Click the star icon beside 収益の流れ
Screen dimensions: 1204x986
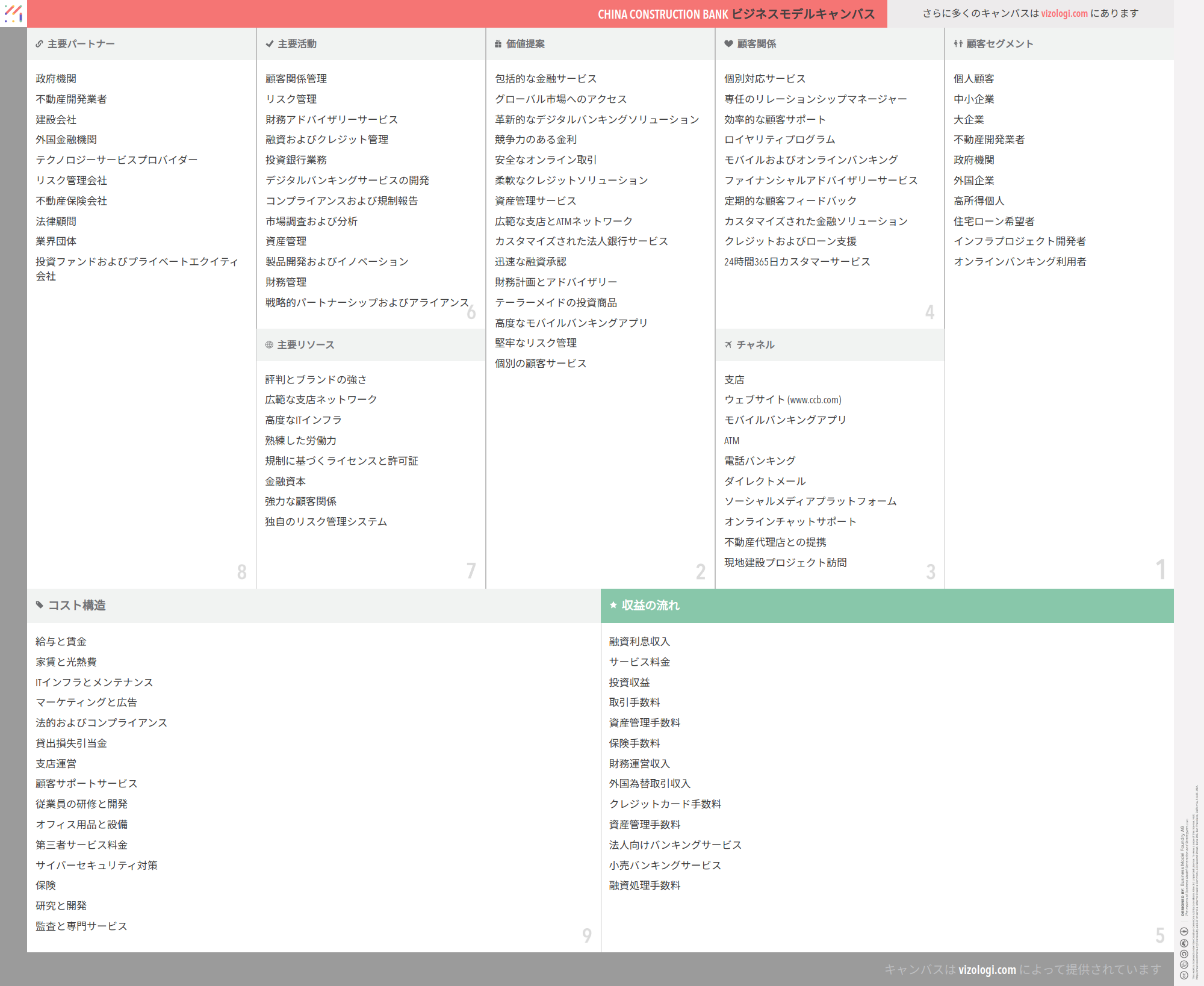[613, 605]
